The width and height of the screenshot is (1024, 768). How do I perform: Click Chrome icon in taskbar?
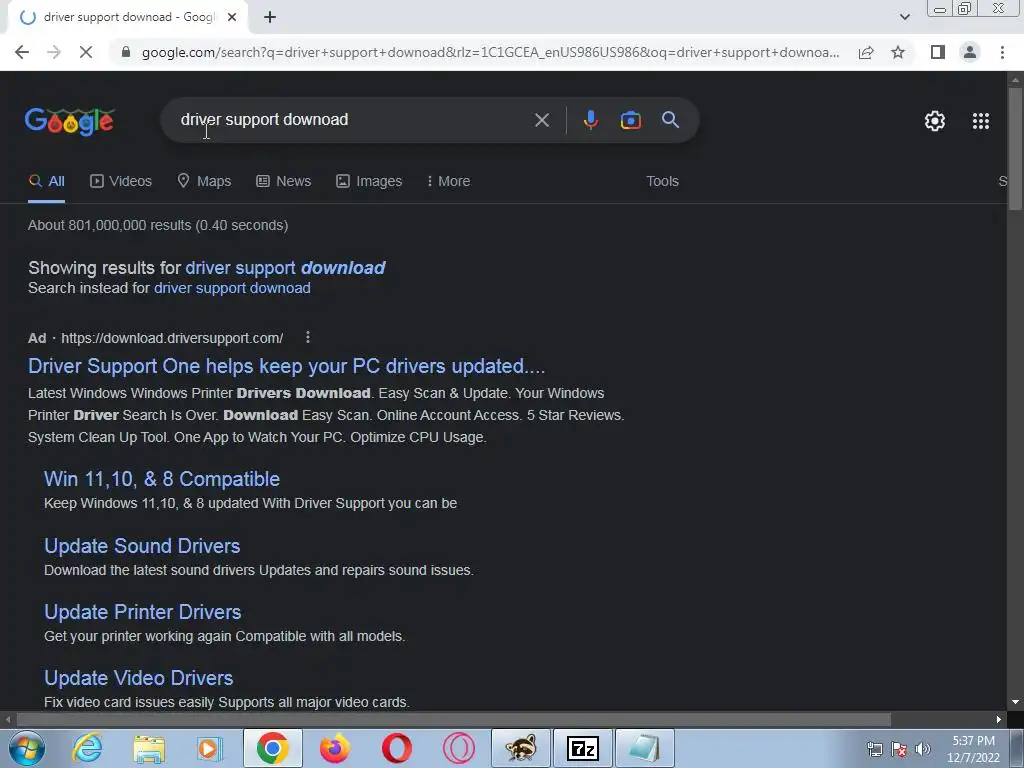pos(272,748)
